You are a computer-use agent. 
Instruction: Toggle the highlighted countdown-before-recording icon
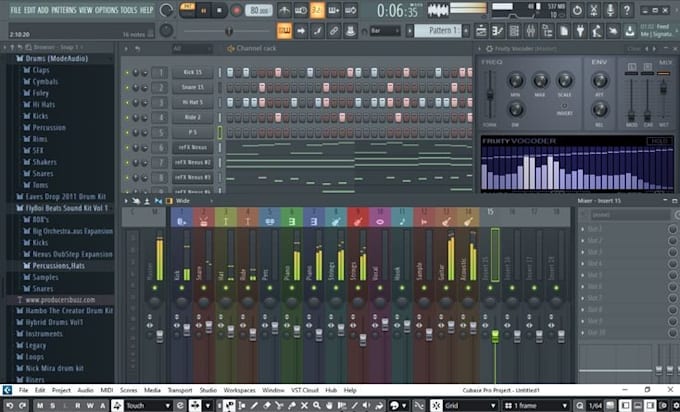click(x=317, y=10)
